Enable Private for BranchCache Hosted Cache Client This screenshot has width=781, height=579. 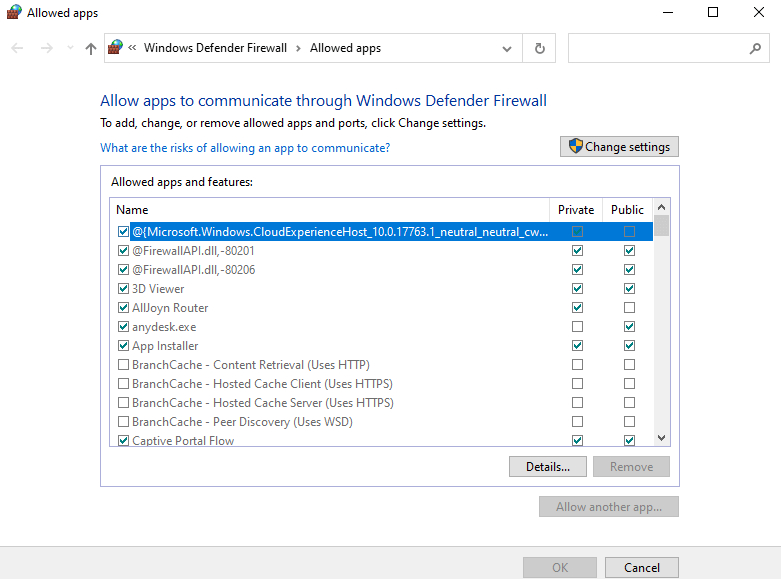tap(577, 383)
